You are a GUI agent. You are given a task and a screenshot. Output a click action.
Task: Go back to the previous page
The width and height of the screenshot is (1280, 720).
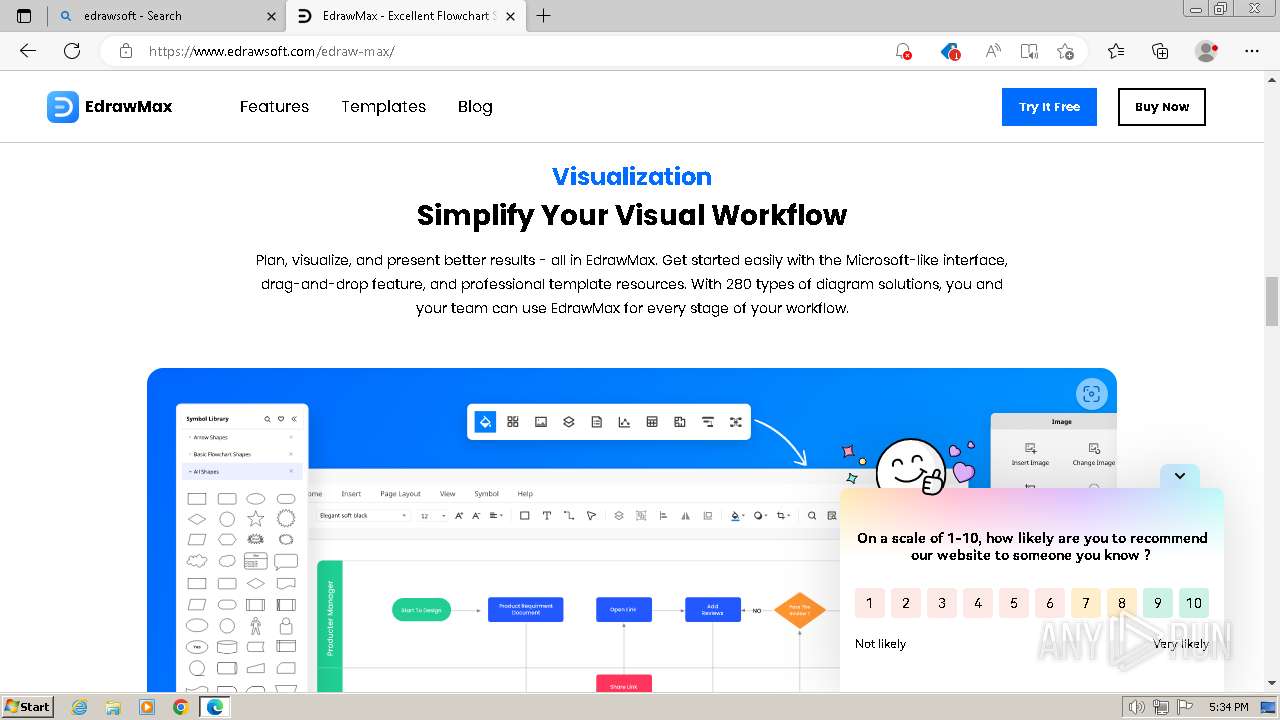tap(28, 51)
